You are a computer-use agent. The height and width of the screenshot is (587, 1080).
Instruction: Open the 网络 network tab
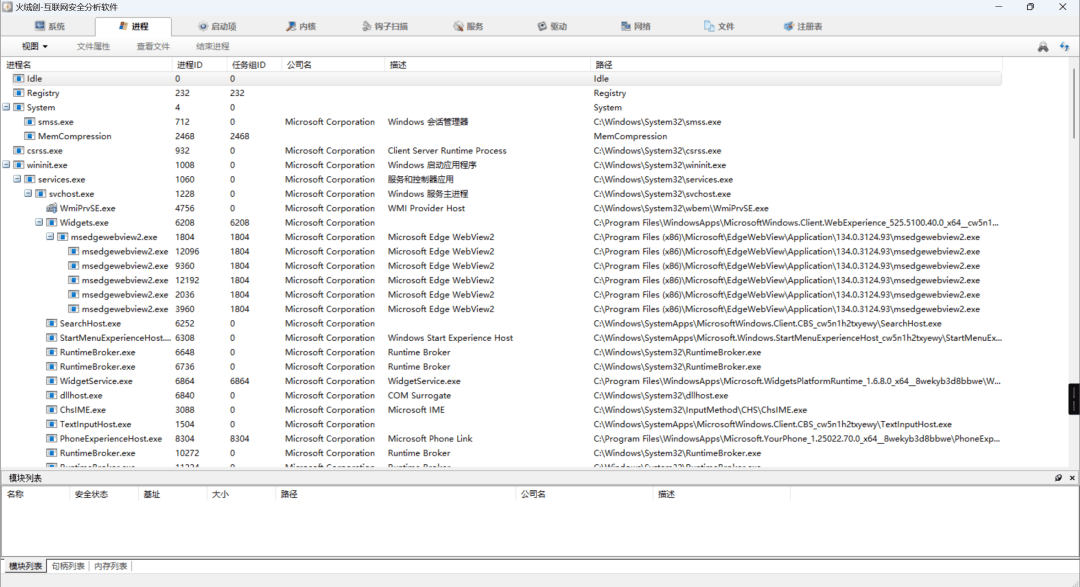635,26
